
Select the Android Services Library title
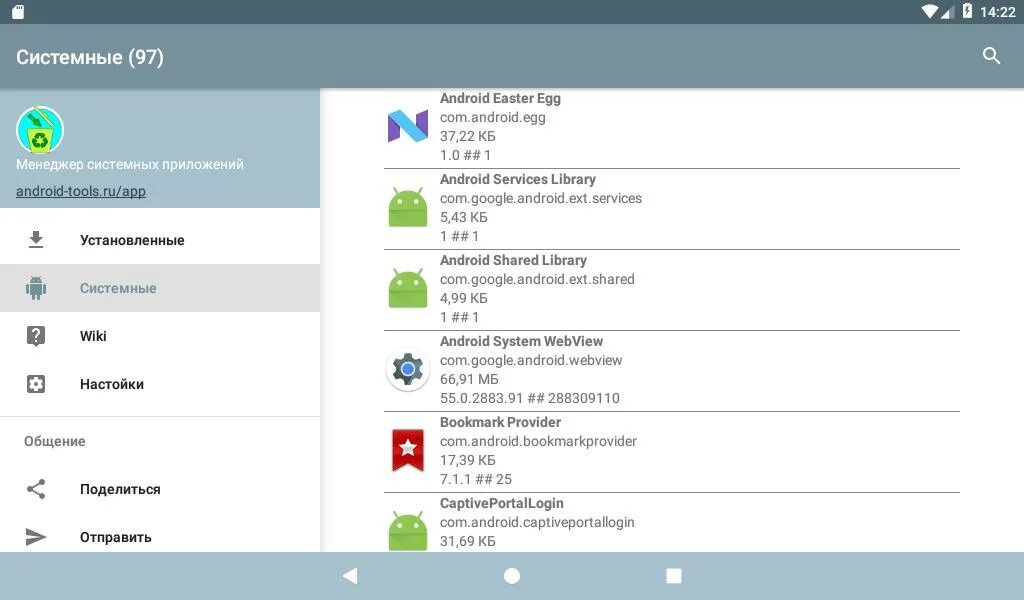coord(518,179)
